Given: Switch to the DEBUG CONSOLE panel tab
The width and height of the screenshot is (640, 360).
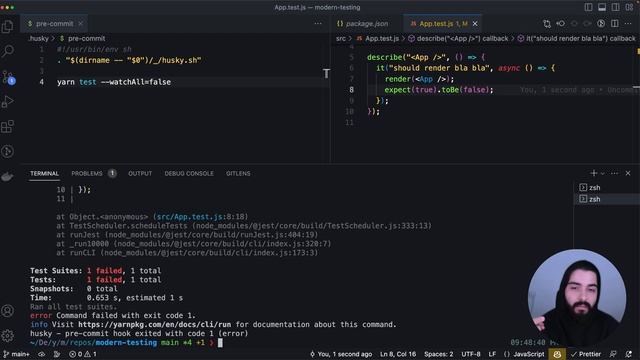Looking at the screenshot, I should point(189,173).
